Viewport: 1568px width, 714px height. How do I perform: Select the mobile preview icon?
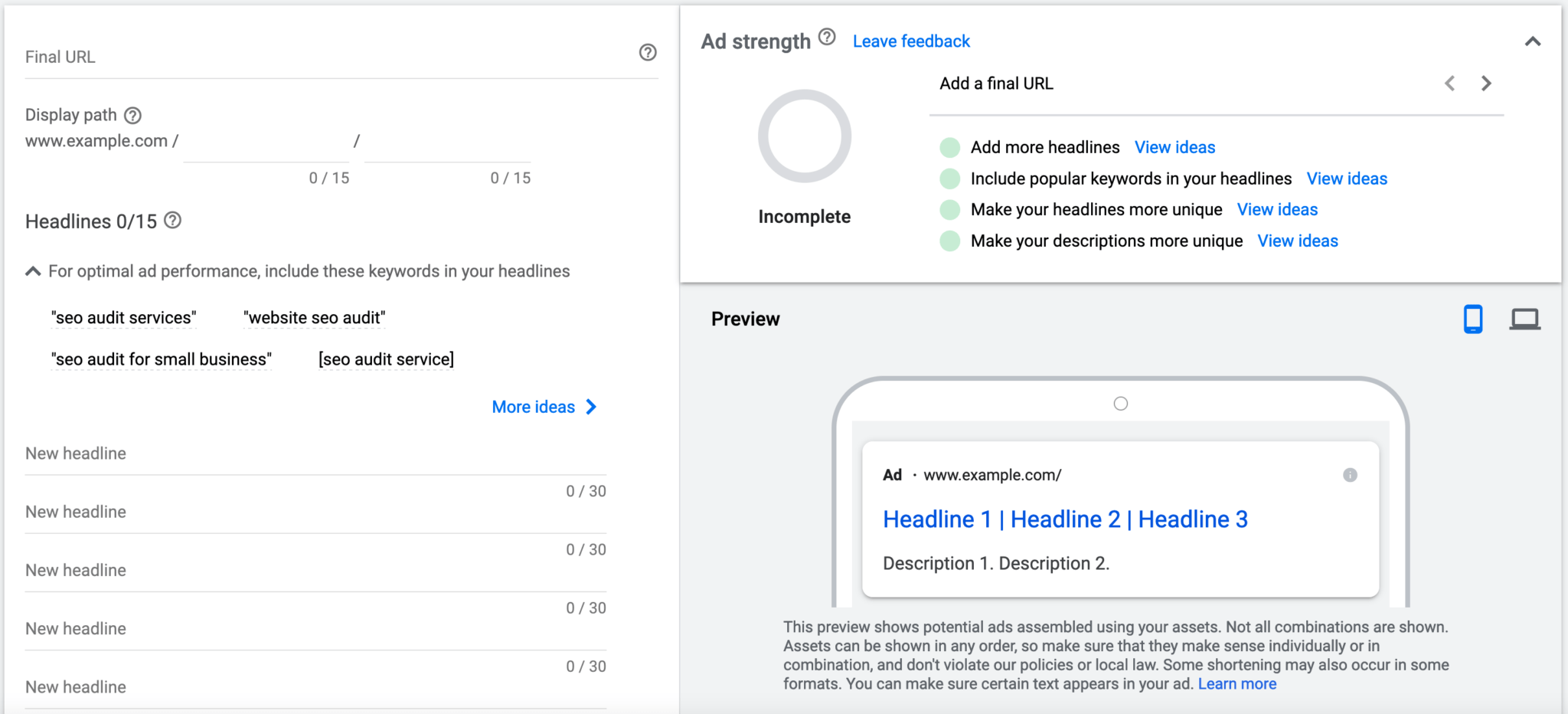coord(1472,319)
